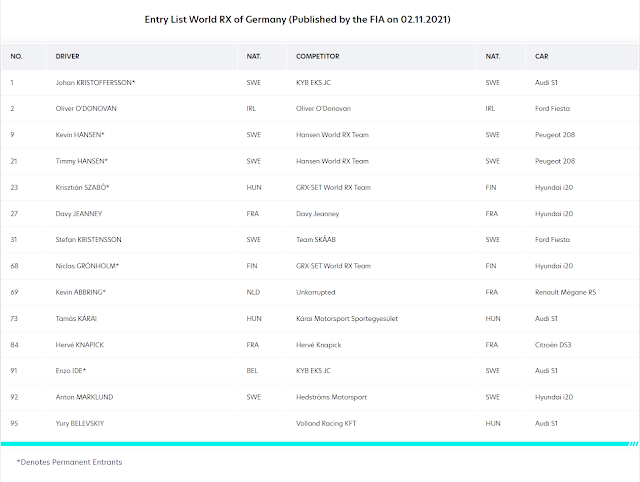Select driver 'Oliver O'DONOVAN'
Viewport: 640px width, 482px height.
86,109
